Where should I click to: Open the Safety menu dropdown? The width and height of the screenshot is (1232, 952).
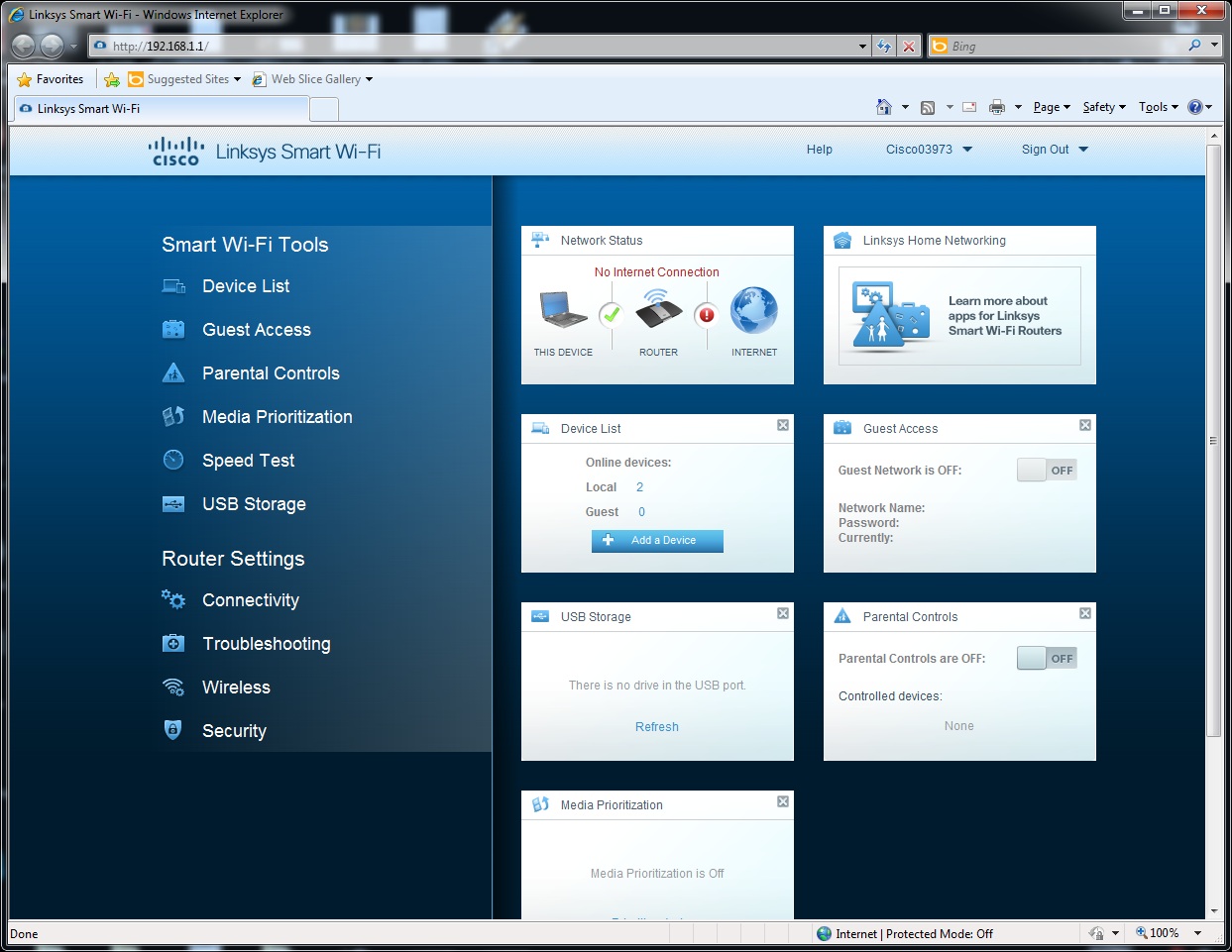(x=1104, y=107)
